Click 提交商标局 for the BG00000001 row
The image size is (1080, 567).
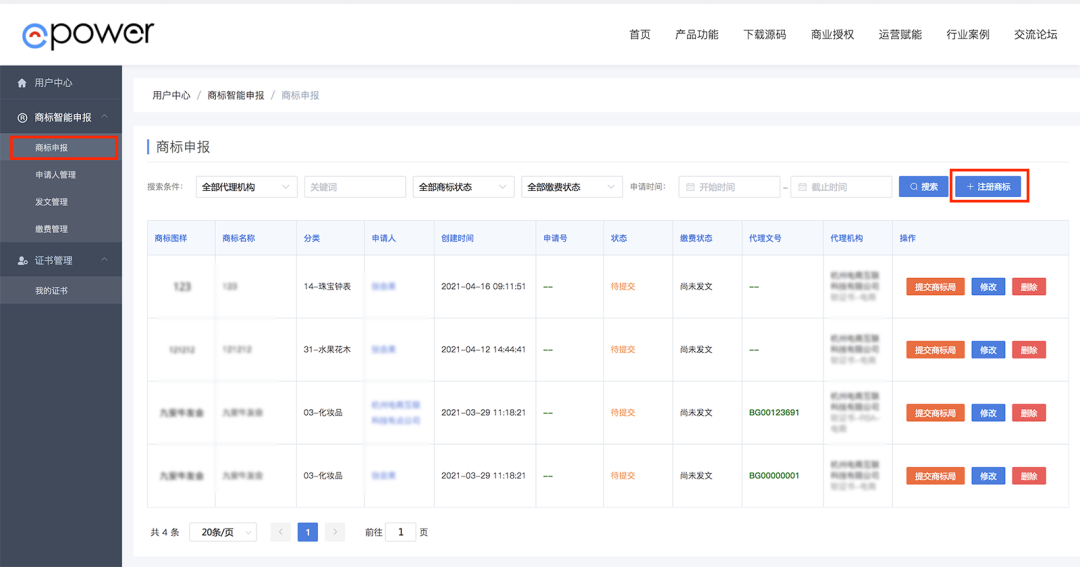point(935,476)
